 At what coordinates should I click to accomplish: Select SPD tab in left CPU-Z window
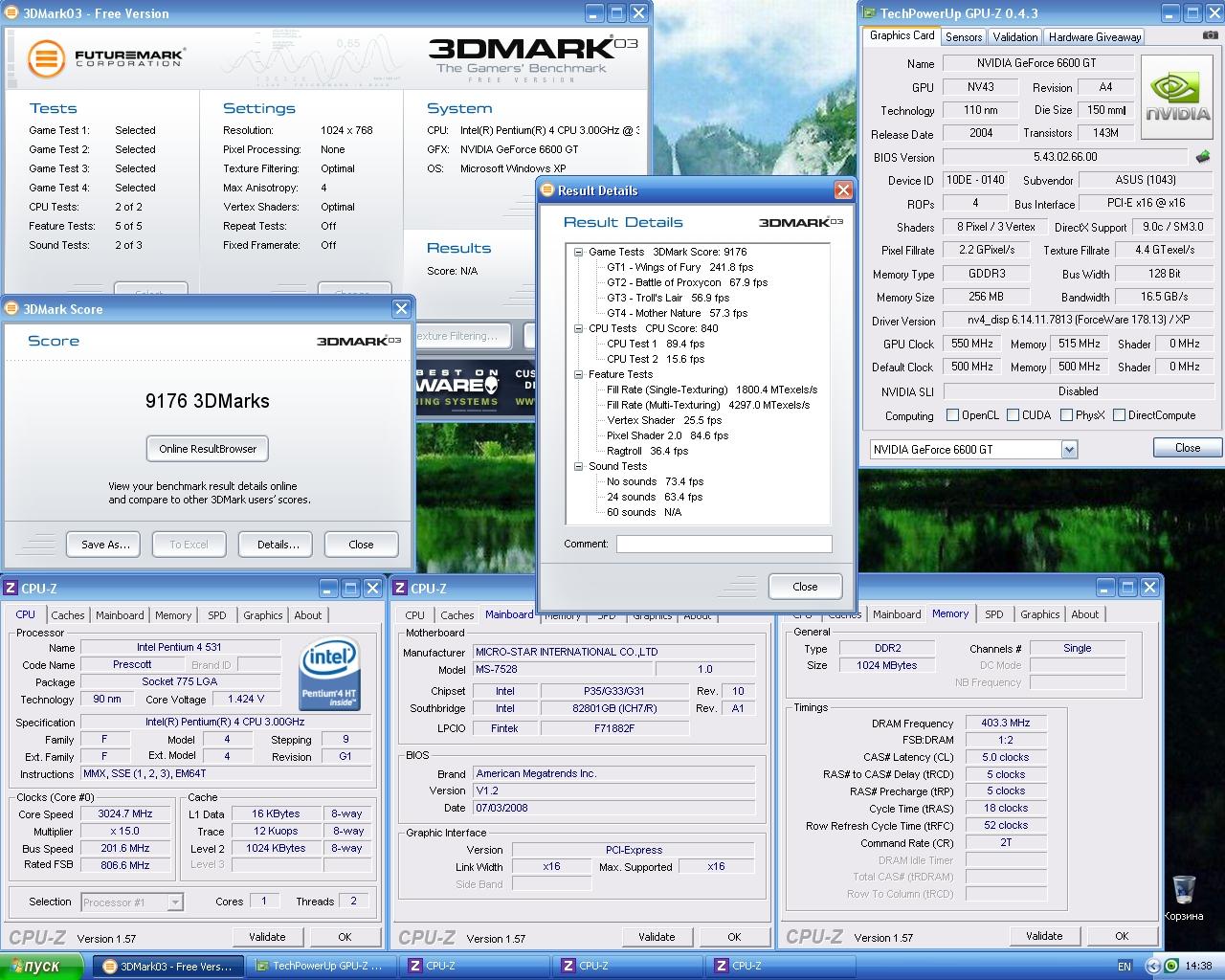coord(217,615)
